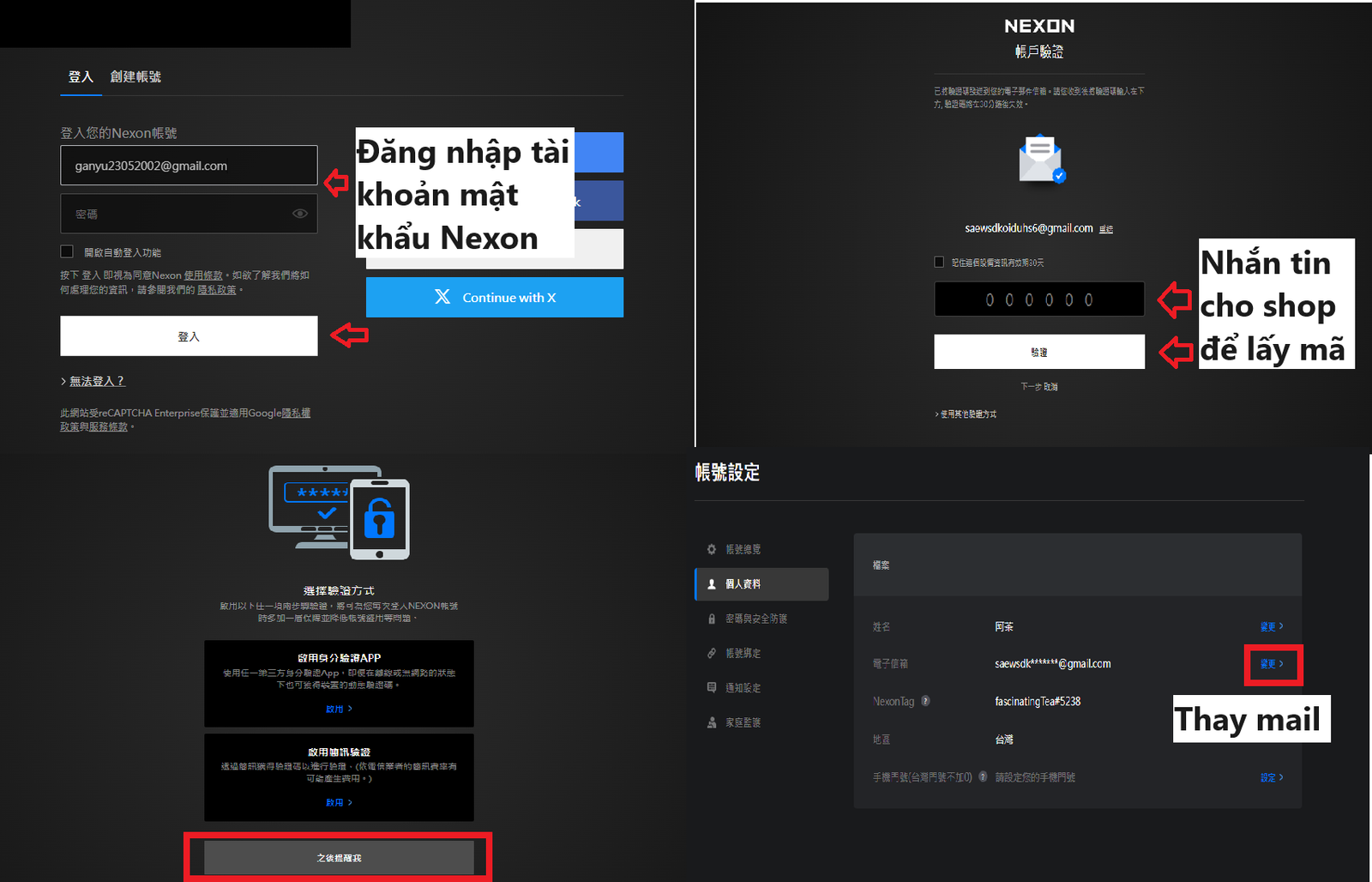
Task: Click 啟用 link under authenticator APP
Action: (339, 710)
